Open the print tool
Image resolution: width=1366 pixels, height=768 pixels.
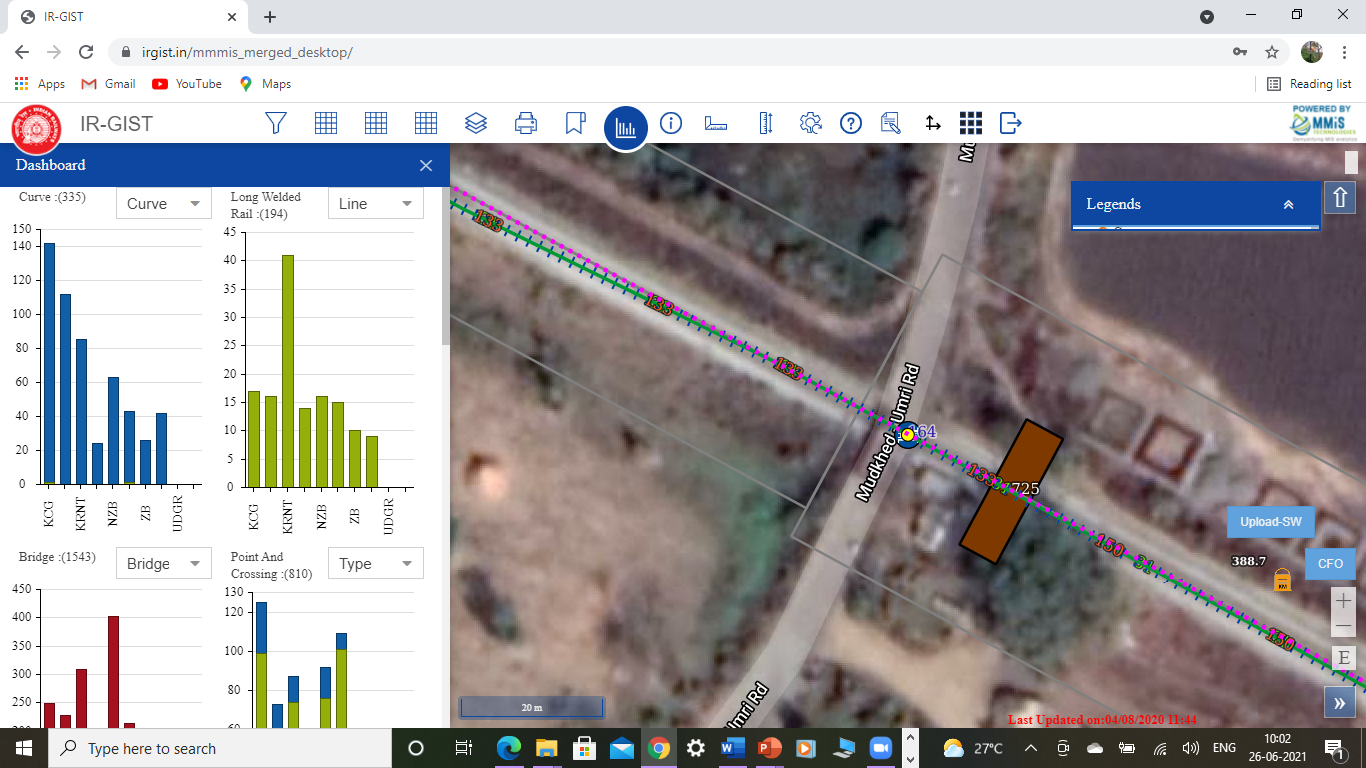[x=526, y=123]
